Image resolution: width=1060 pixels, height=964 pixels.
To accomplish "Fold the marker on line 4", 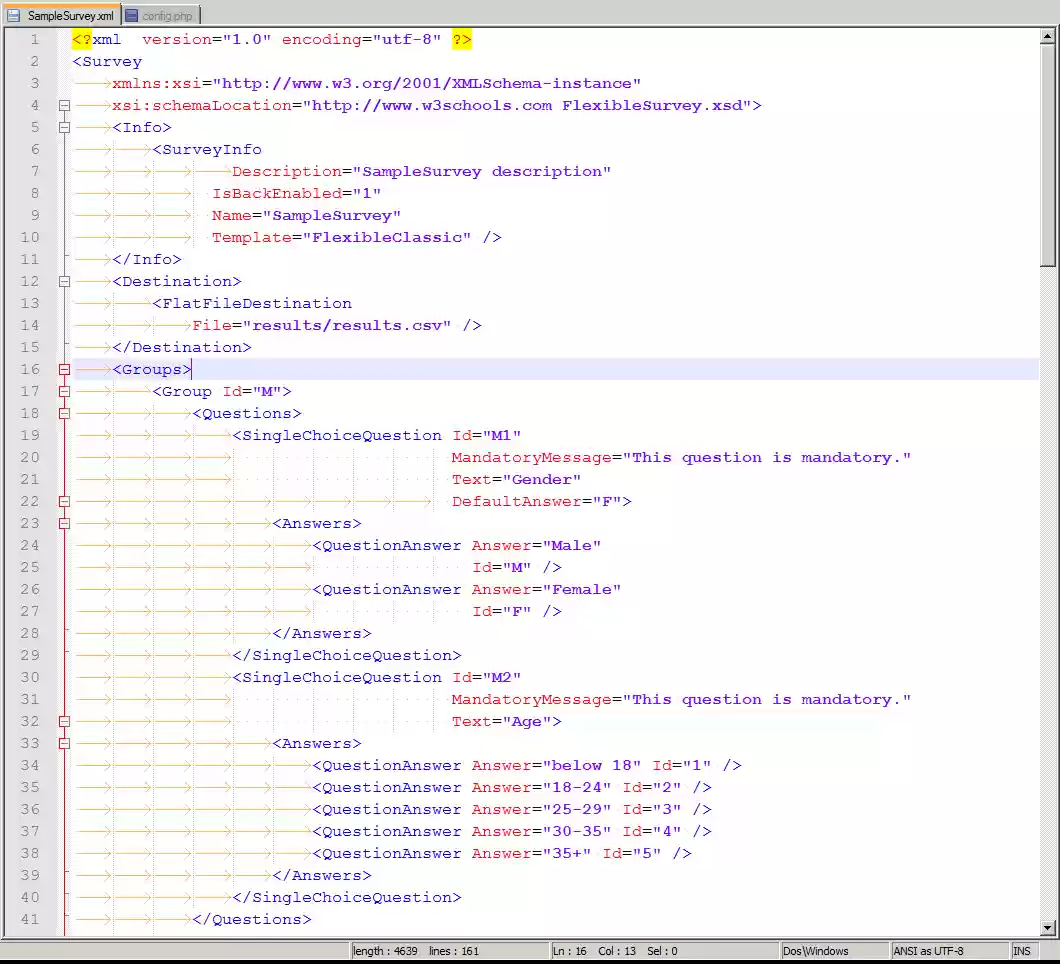I will click(65, 106).
